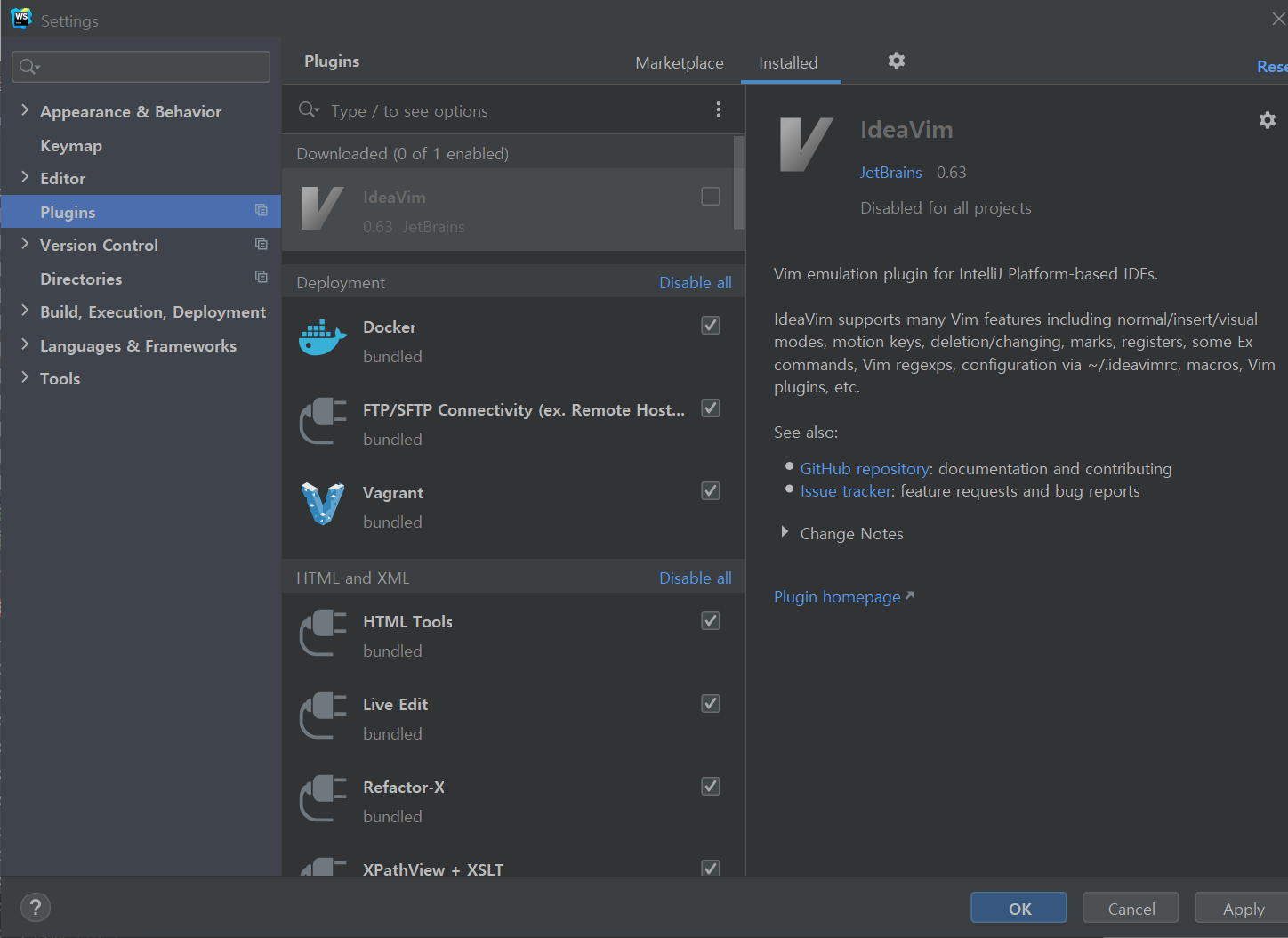The height and width of the screenshot is (938, 1288).
Task: Uncheck the Vagrant plugin checkbox
Action: 711,490
